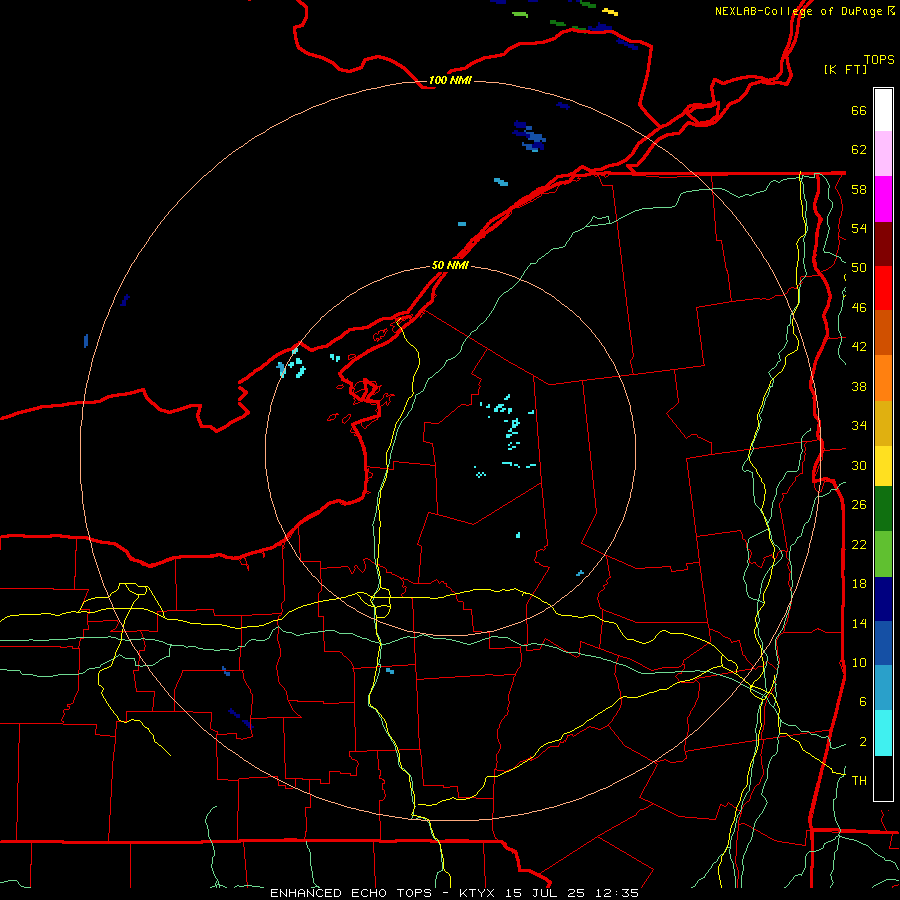Click the "KTYX" radar site identifier
Viewport: 900px width, 900px height.
pyautogui.click(x=476, y=893)
